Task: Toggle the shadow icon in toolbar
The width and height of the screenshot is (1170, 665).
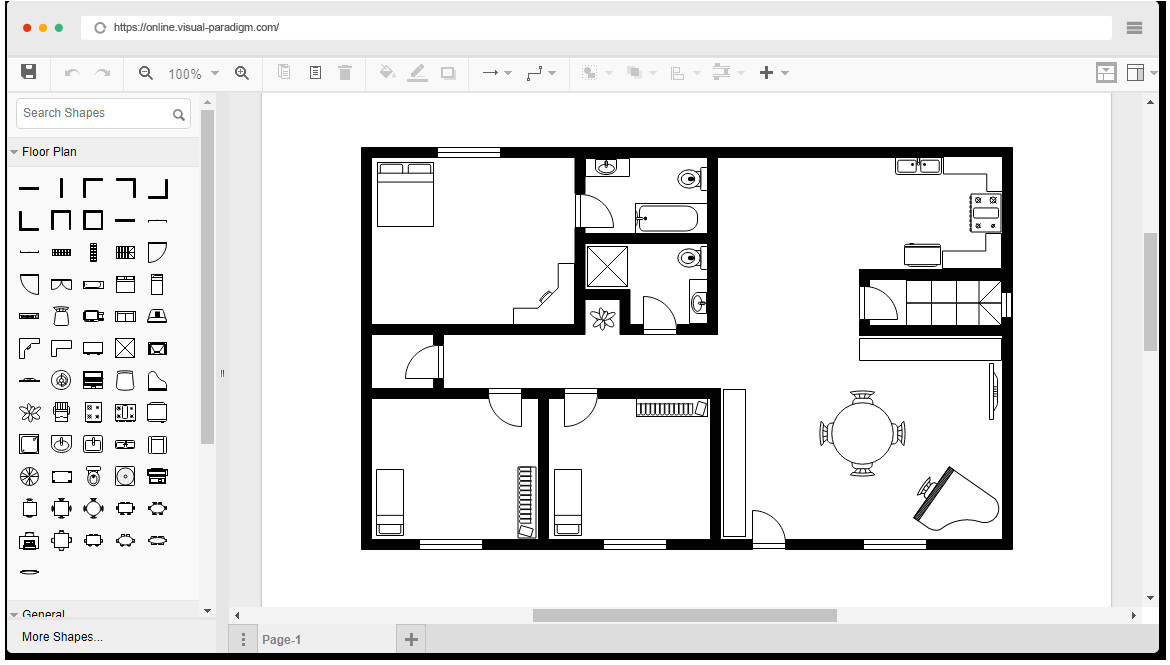Action: (x=448, y=73)
